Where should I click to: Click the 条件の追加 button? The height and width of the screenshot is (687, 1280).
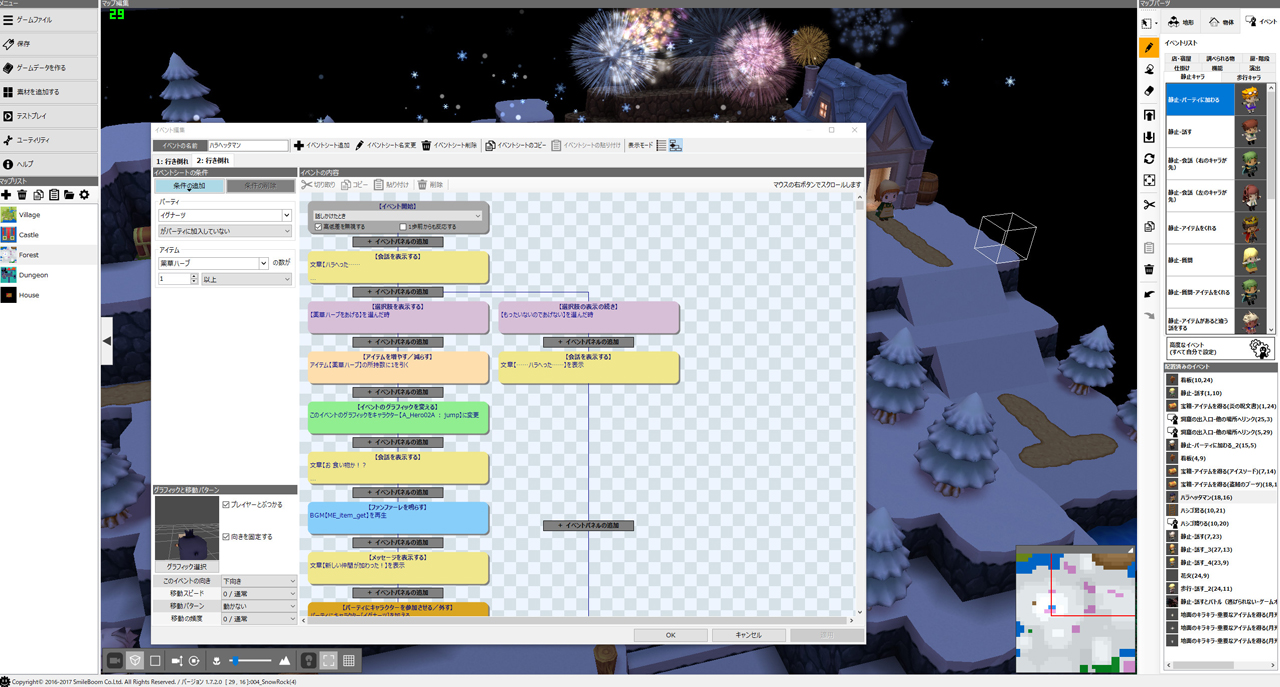pos(189,186)
